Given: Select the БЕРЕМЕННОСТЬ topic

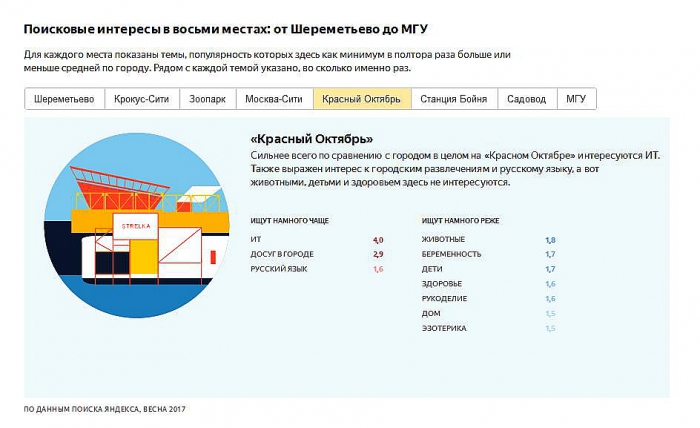Looking at the screenshot, I should click(x=451, y=254).
